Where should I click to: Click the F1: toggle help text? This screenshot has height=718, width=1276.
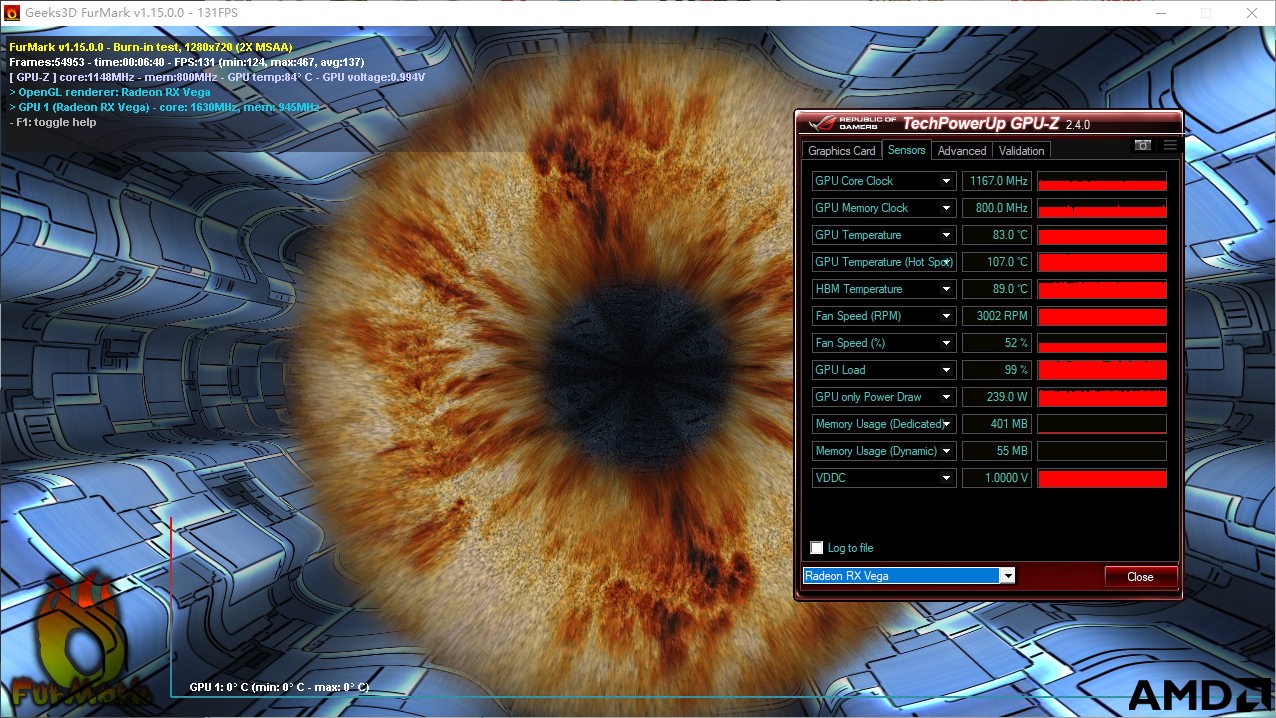coord(53,122)
